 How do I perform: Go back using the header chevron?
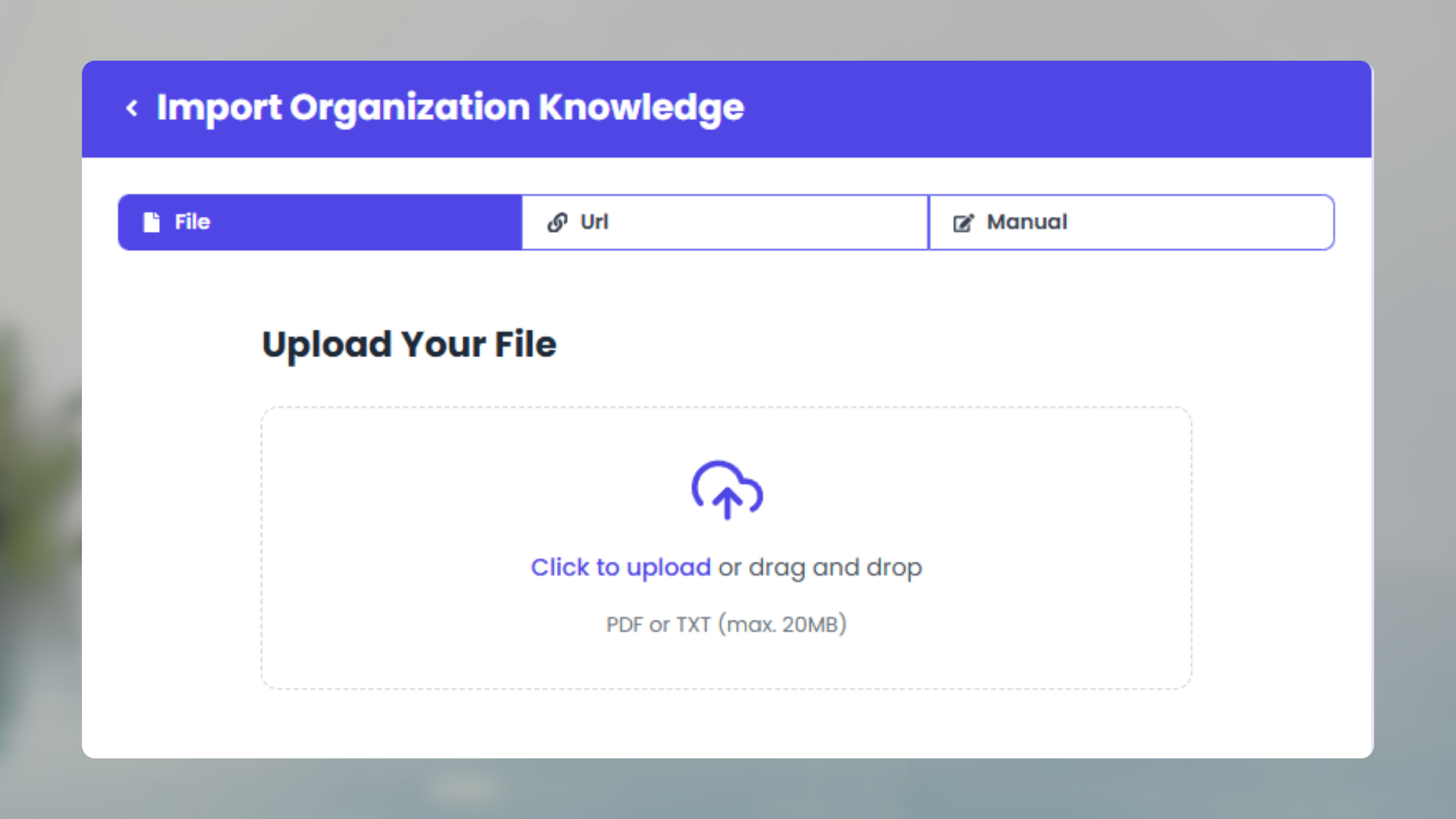click(x=132, y=108)
